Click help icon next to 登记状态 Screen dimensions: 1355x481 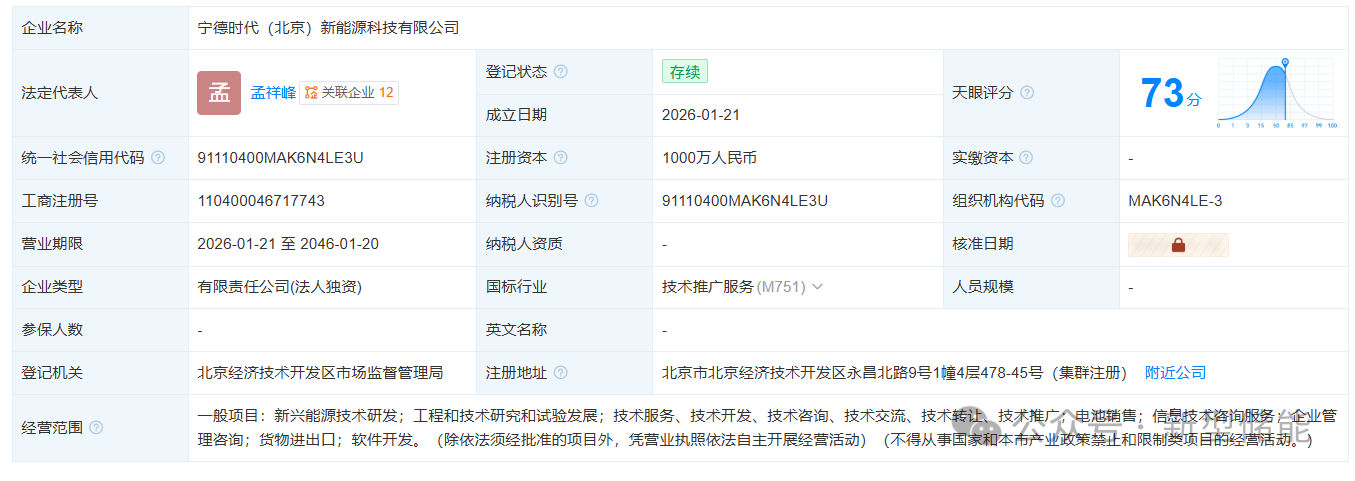point(561,72)
